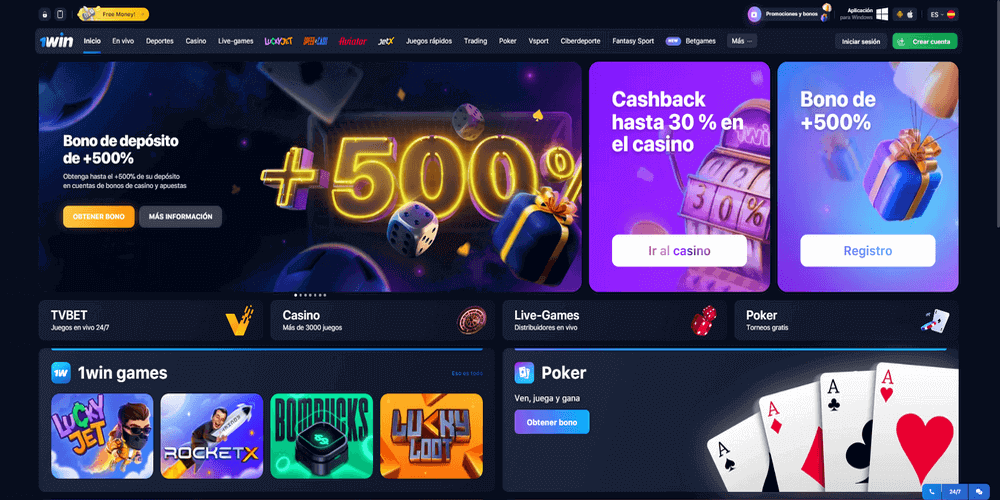Open the Windows application download icon
Screen dimensions: 1000x500
tap(883, 14)
